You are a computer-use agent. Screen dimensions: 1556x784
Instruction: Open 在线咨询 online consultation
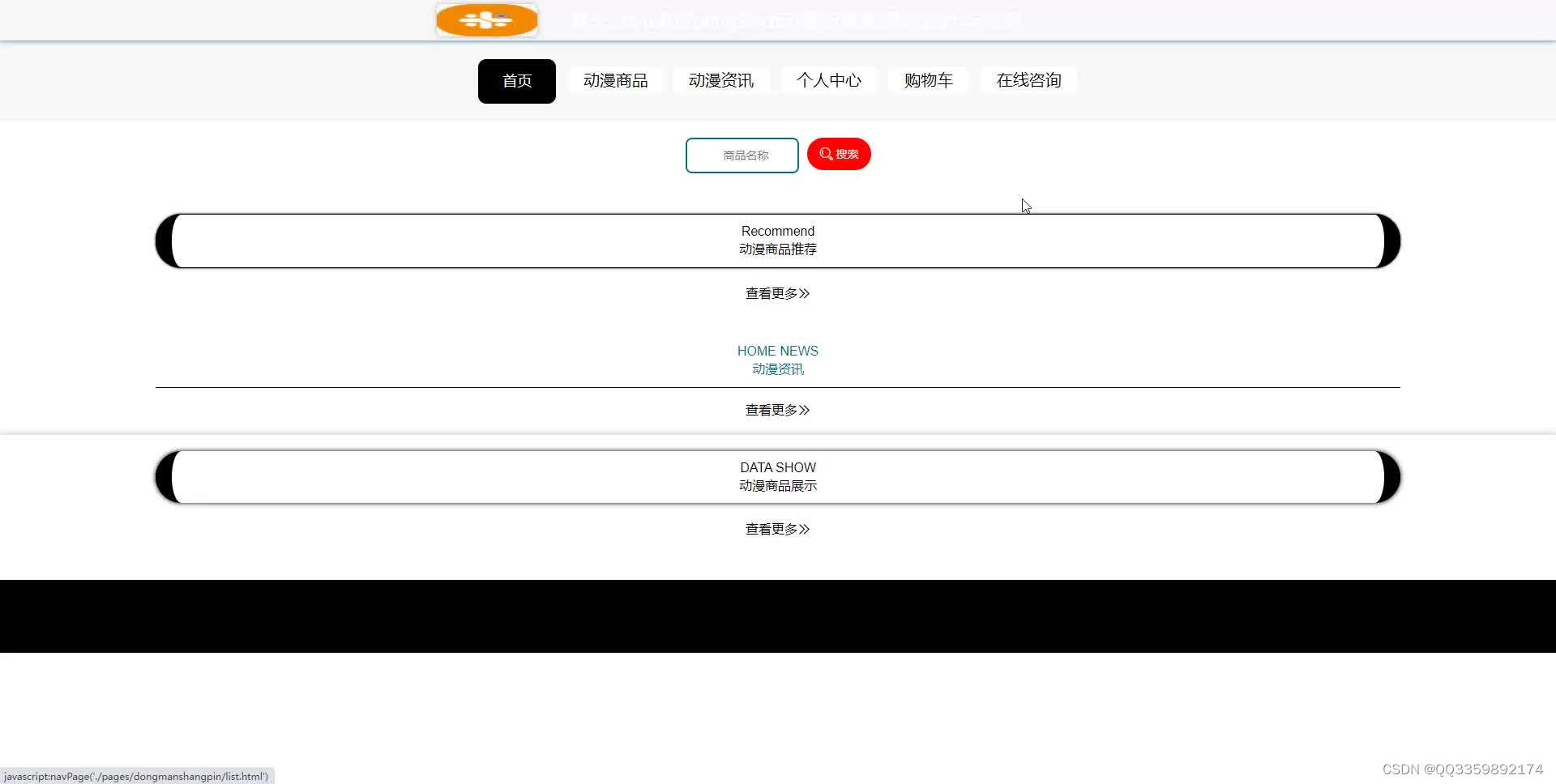pos(1029,80)
